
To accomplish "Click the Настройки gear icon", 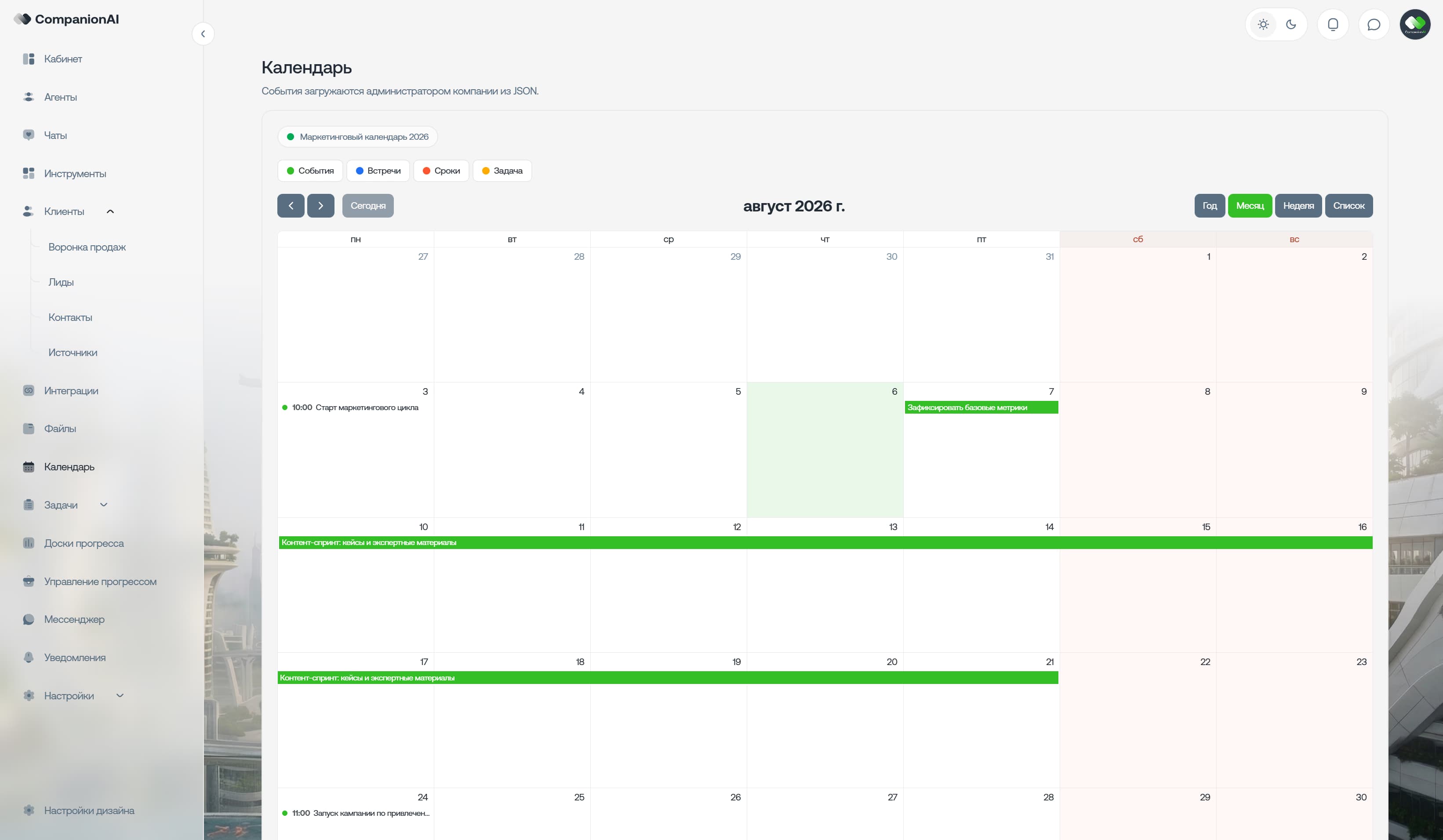I will click(29, 696).
